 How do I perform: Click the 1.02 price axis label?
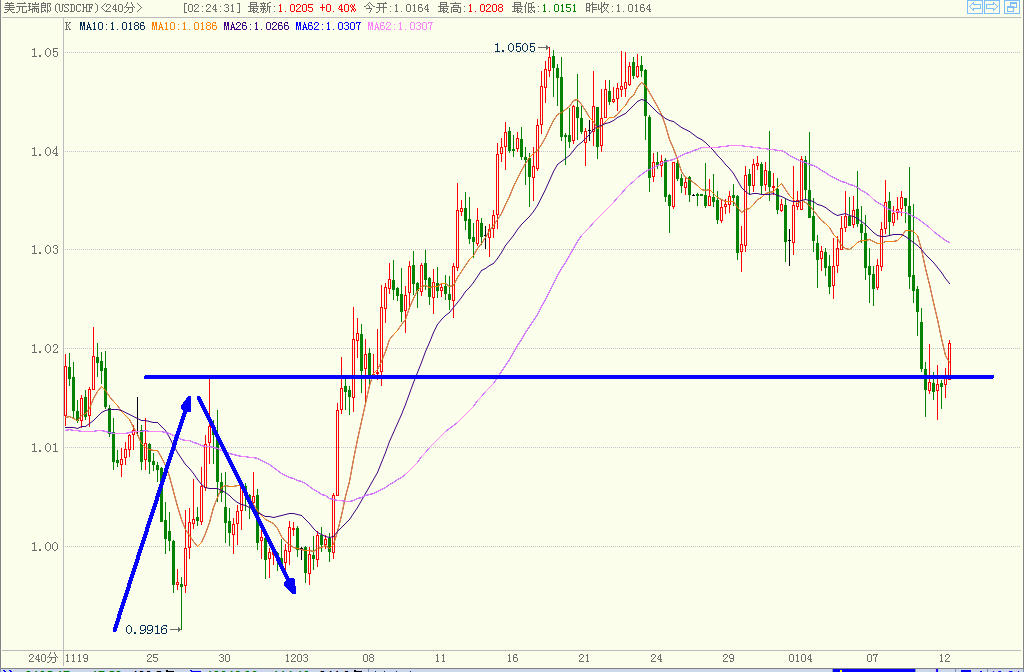[x=44, y=349]
